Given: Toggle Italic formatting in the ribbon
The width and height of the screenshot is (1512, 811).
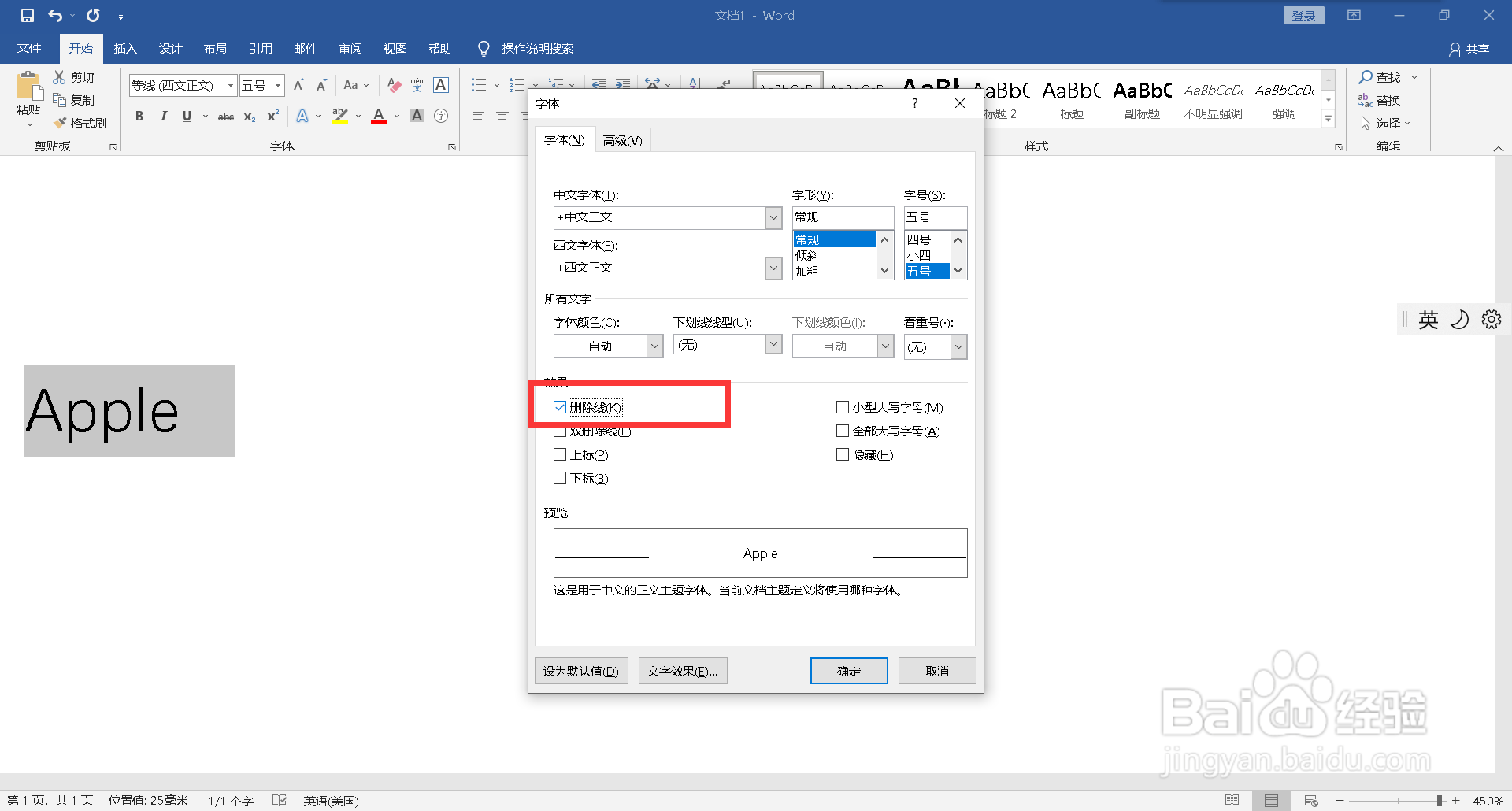Looking at the screenshot, I should click(x=163, y=117).
